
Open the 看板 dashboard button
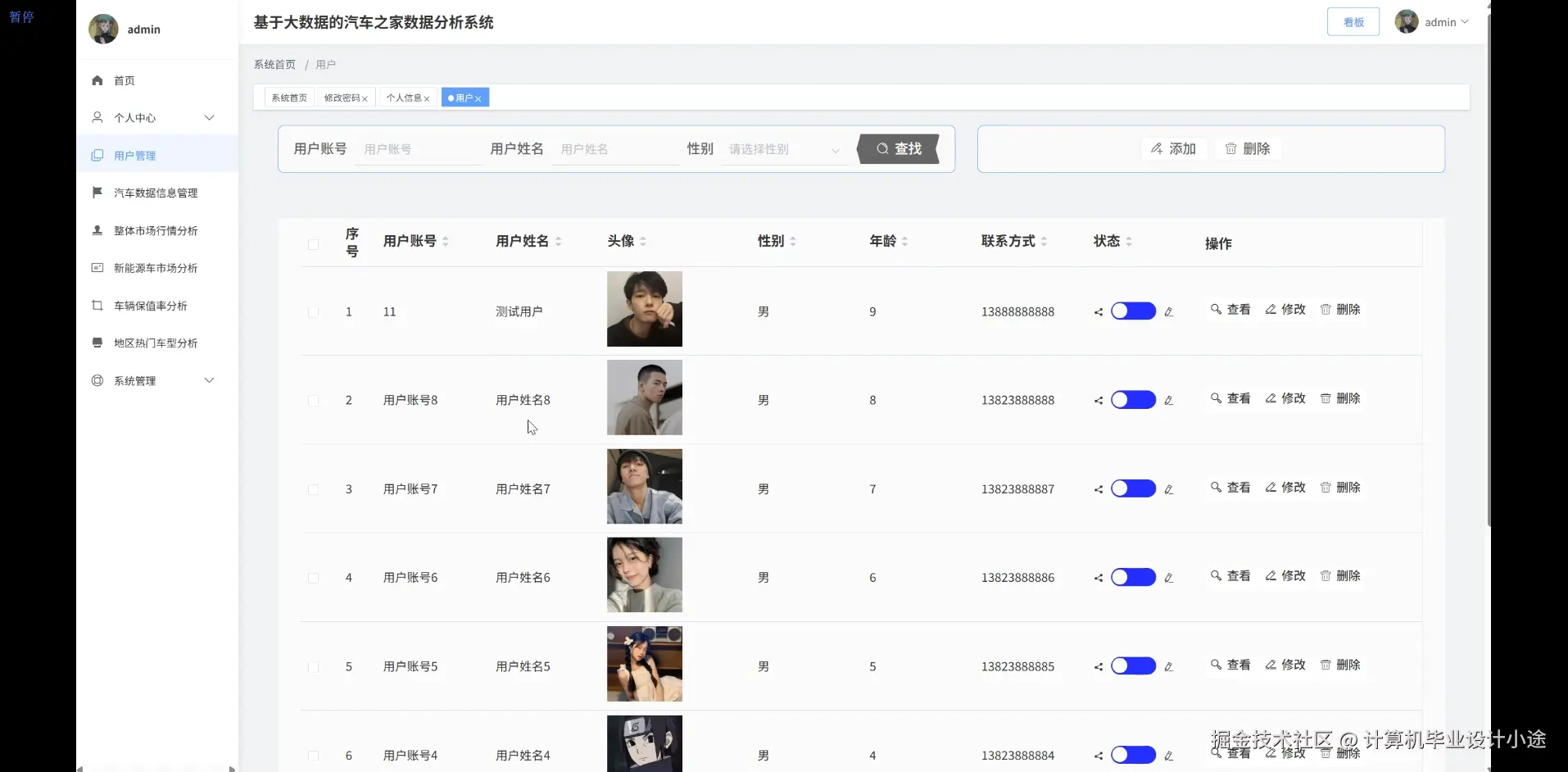pyautogui.click(x=1353, y=22)
